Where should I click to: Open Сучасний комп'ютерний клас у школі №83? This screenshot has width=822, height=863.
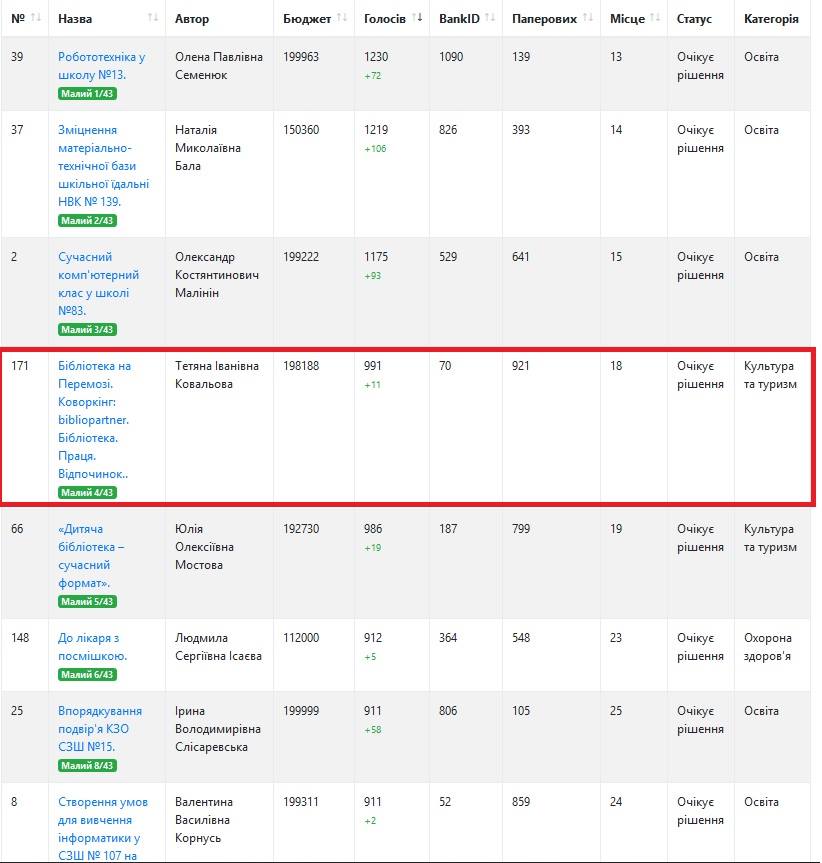(98, 283)
